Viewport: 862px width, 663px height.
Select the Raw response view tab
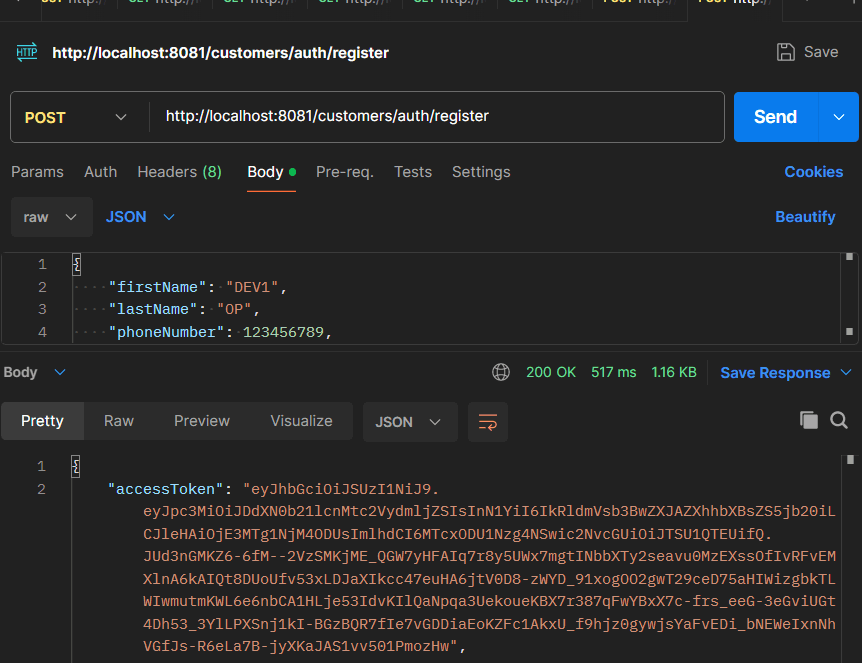[x=119, y=421]
